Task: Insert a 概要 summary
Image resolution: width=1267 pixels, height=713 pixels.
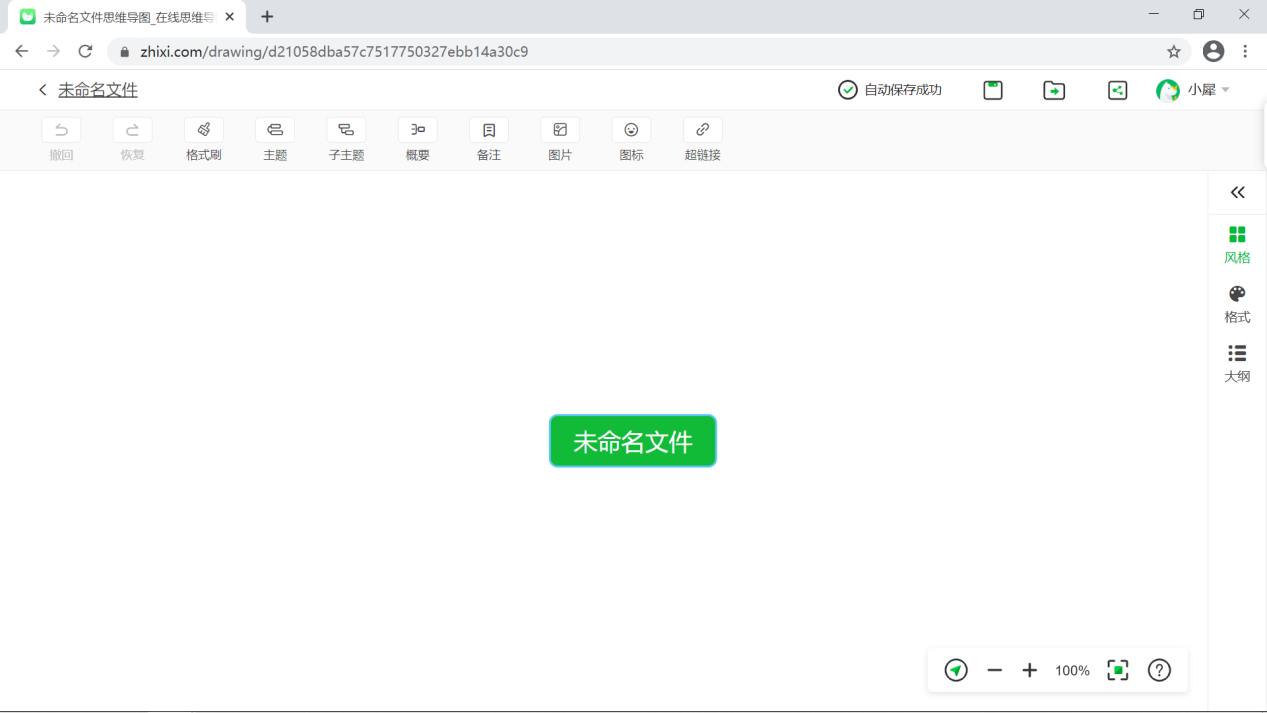Action: click(x=417, y=140)
